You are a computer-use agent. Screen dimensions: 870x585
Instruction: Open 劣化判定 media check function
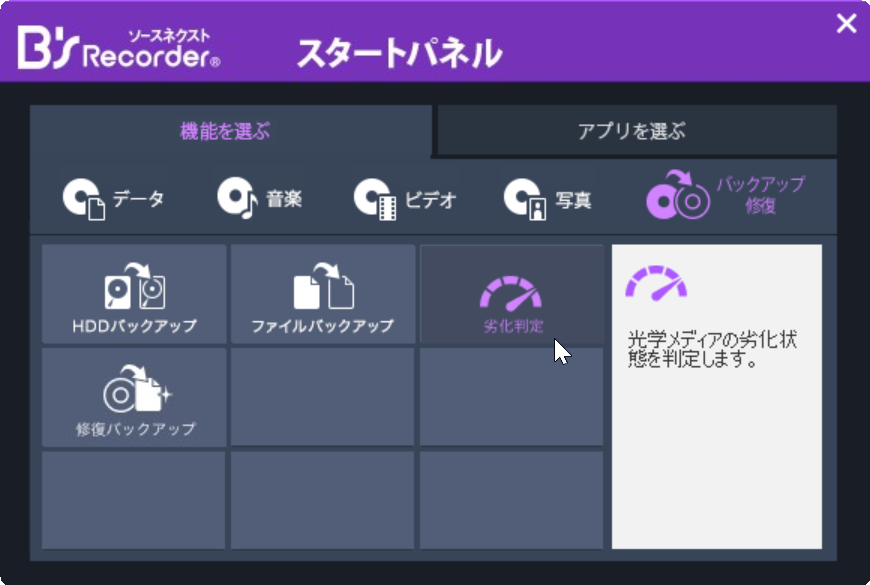coord(512,294)
